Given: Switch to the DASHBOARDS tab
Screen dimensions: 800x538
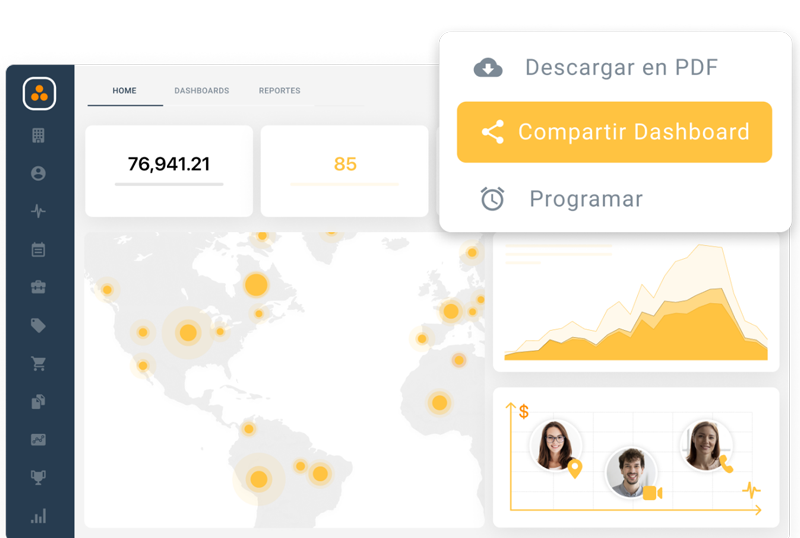Looking at the screenshot, I should 202,91.
